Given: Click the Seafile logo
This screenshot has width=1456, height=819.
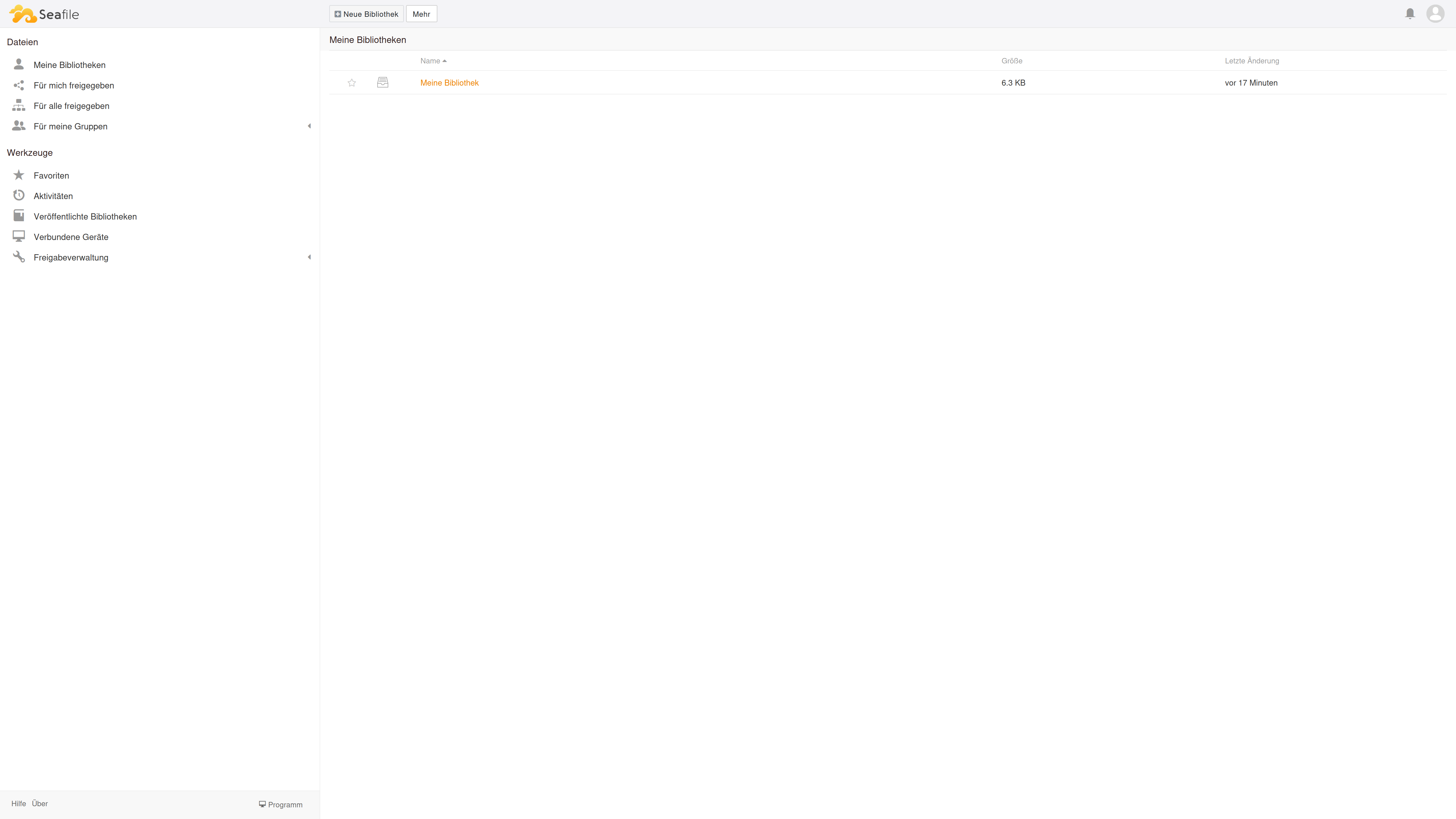Looking at the screenshot, I should pos(44,14).
